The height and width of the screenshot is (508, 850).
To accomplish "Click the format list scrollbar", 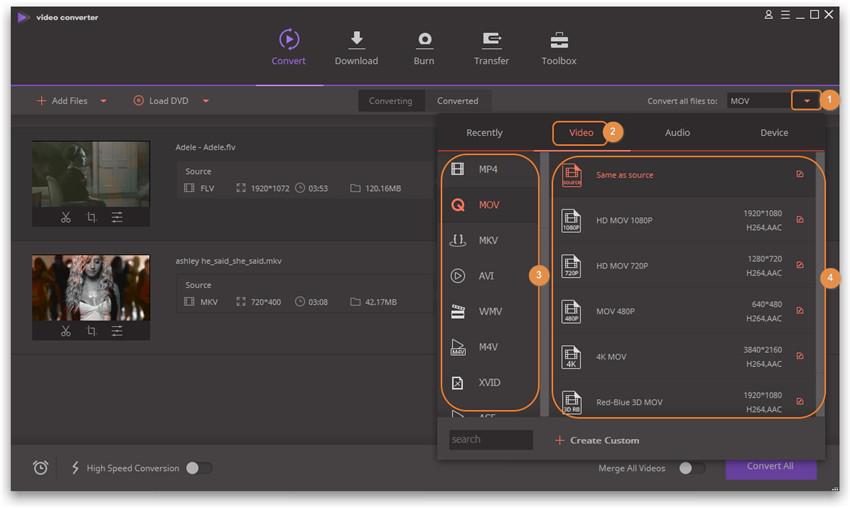I will coord(544,284).
